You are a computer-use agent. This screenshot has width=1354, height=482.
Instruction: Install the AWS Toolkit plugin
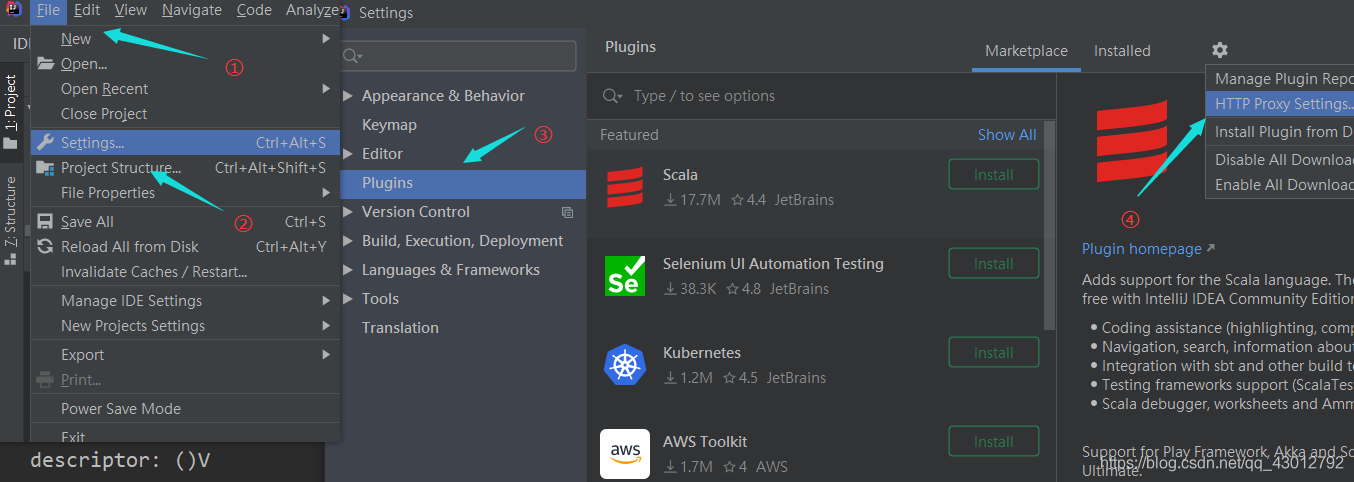994,442
